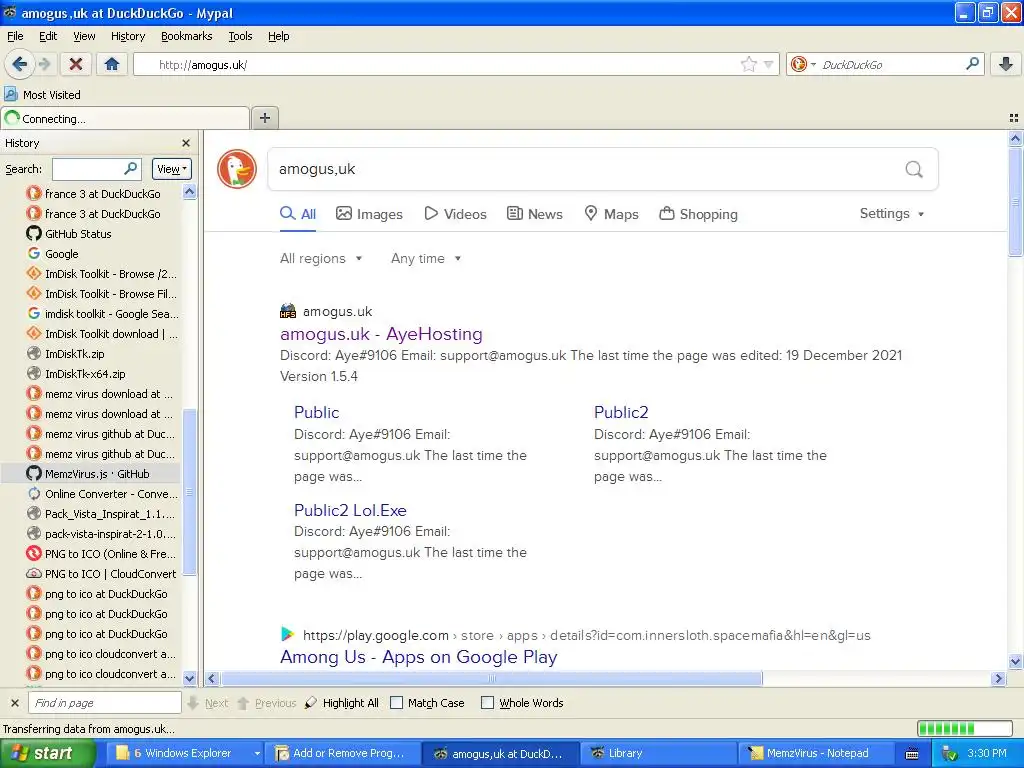Go back with the back arrow button
The image size is (1024, 768).
tap(20, 64)
